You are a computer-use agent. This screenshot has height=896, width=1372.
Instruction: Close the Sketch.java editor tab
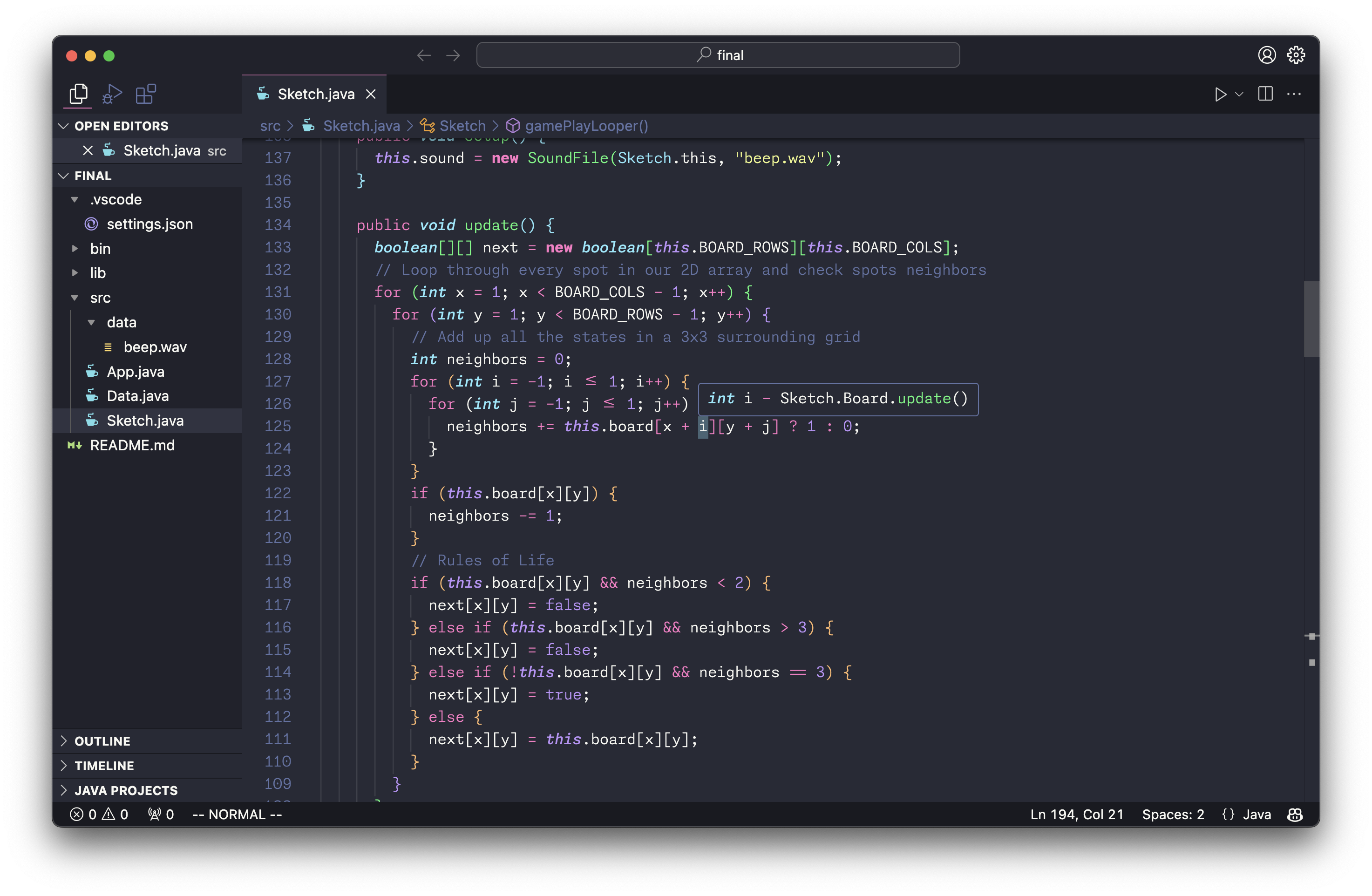(x=371, y=94)
